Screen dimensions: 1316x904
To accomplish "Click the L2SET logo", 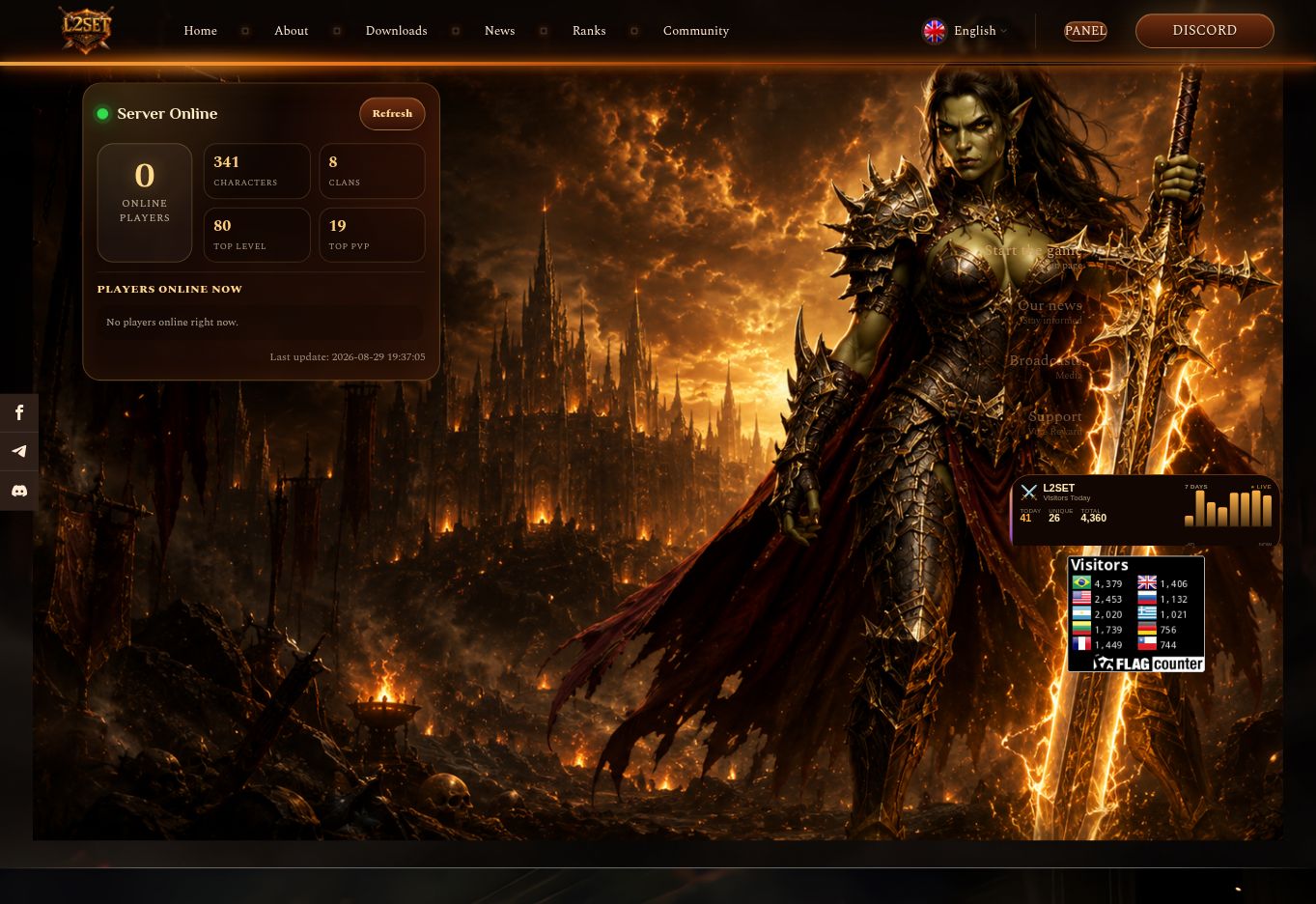I will (86, 29).
